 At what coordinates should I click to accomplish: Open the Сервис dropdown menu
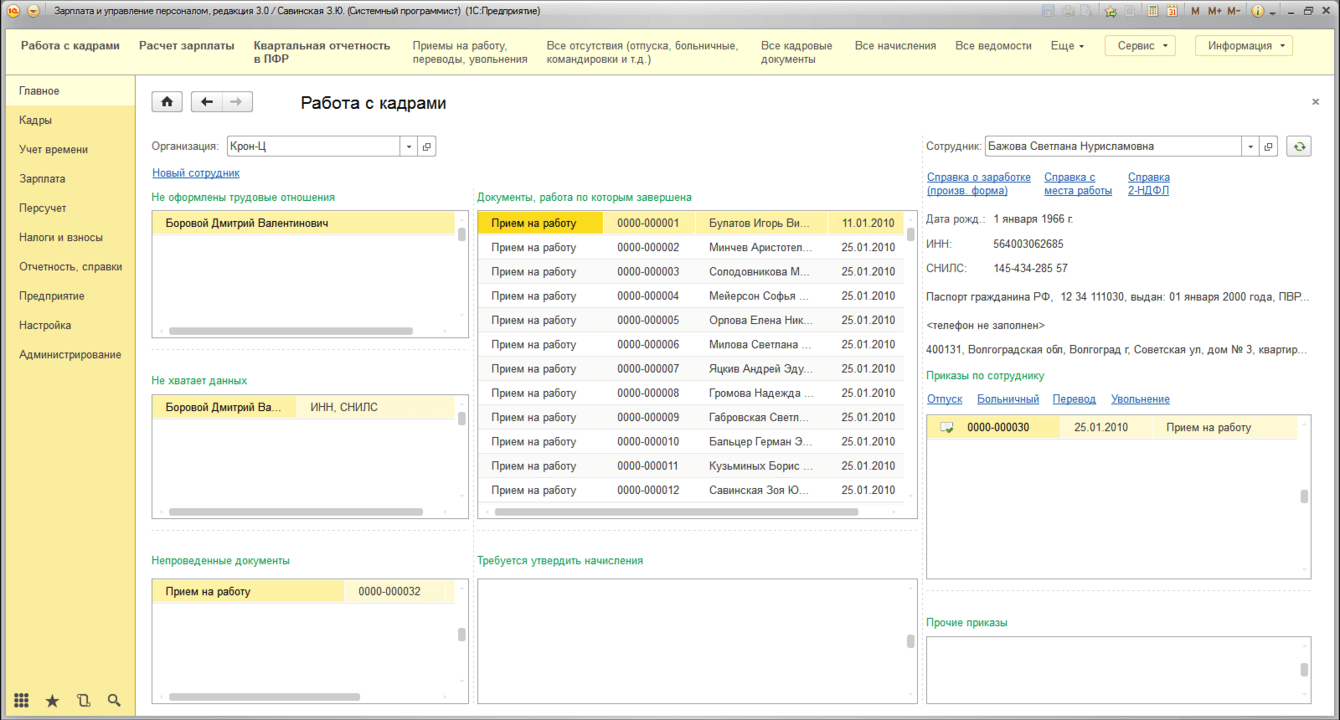coord(1140,46)
